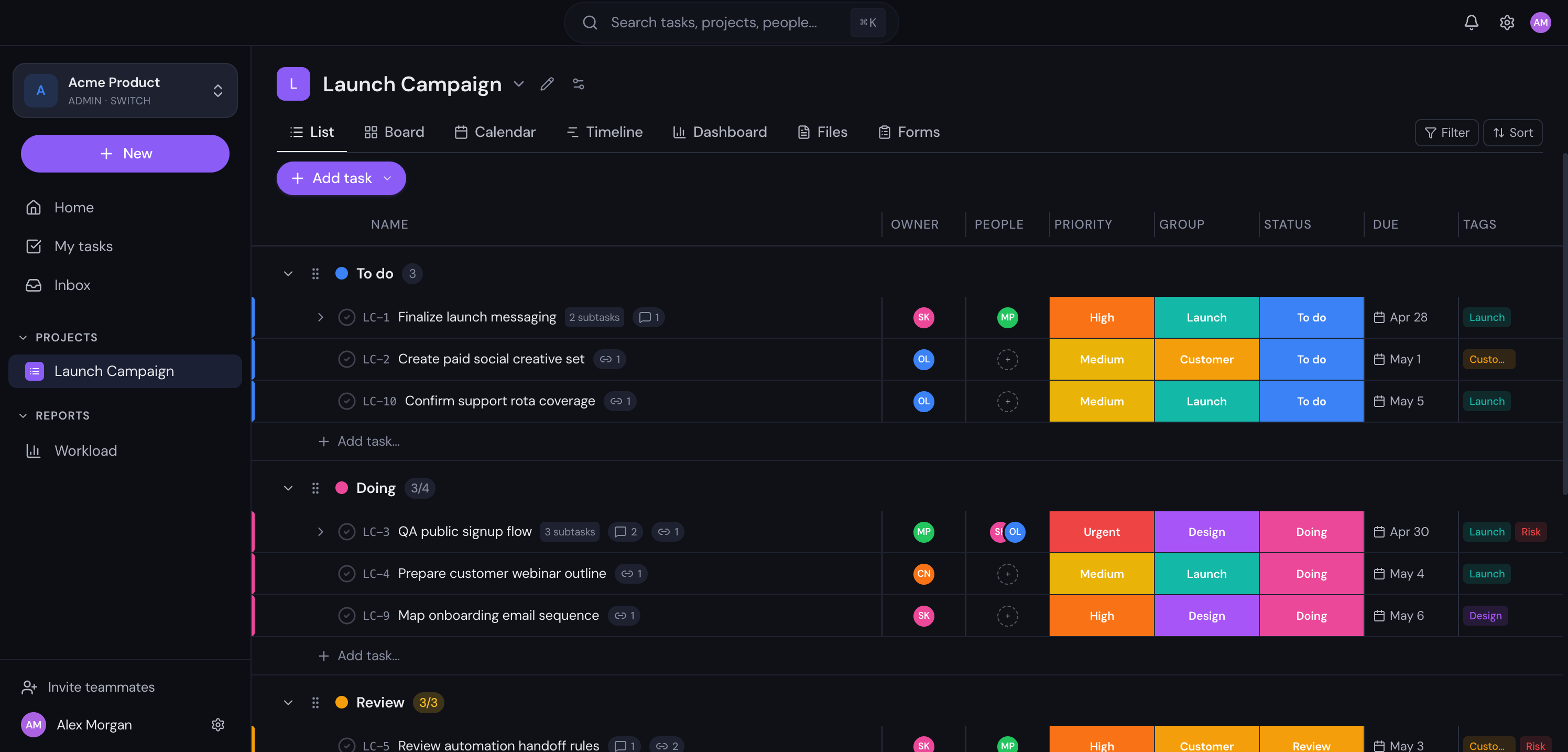Switch to the Calendar view tab
Screen dimensions: 1568x752
[495, 132]
